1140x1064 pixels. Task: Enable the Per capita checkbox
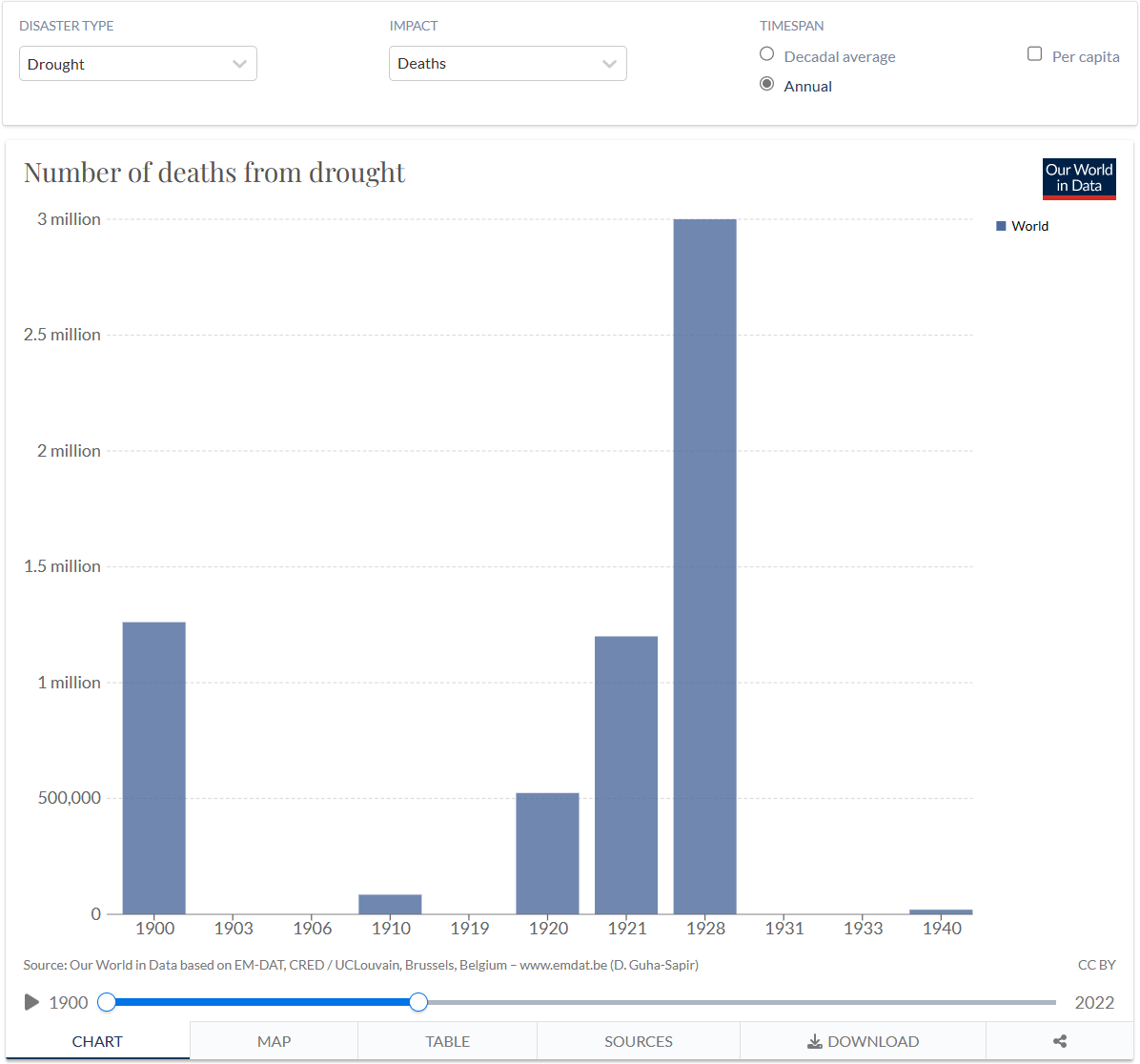pyautogui.click(x=1034, y=54)
